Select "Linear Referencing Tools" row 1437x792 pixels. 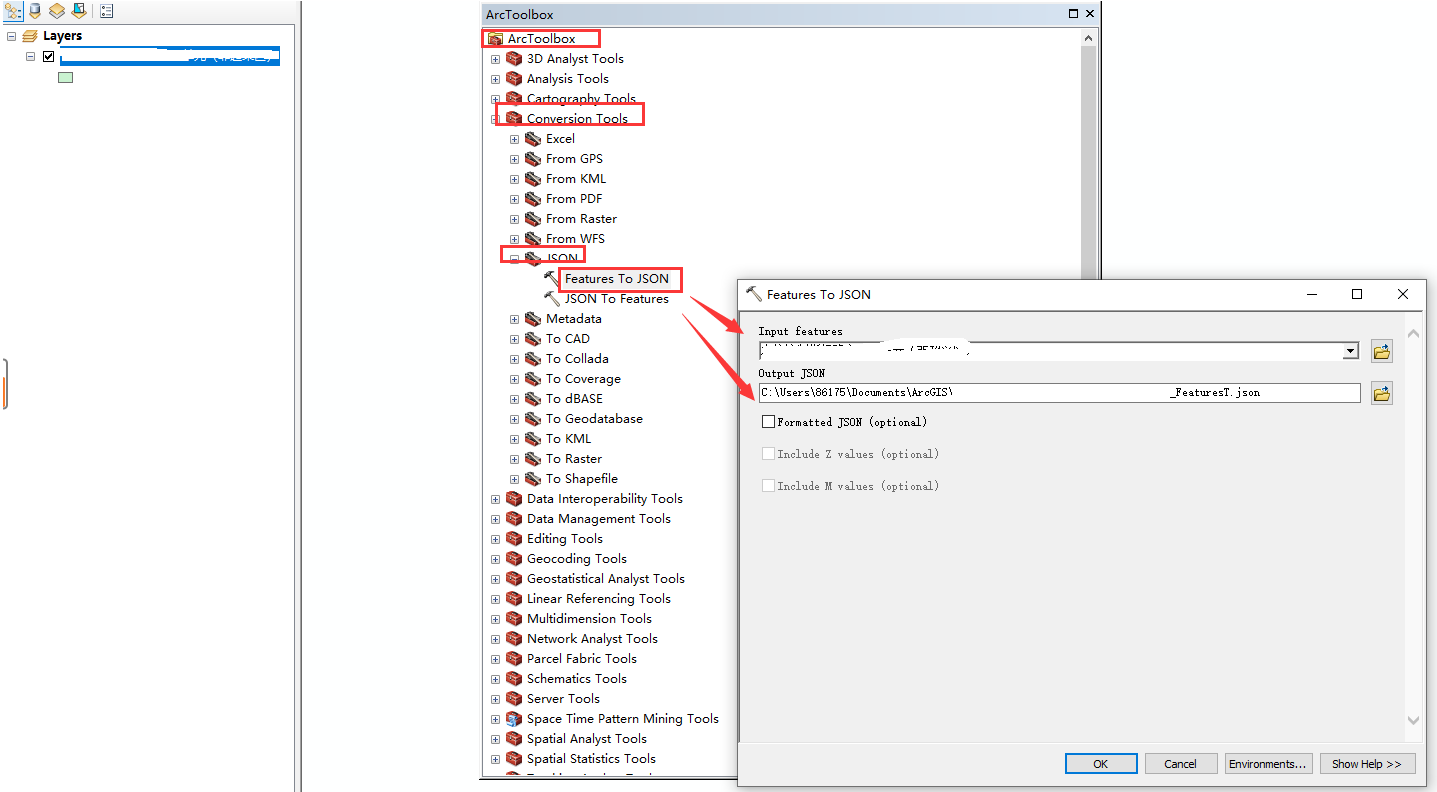pos(598,599)
